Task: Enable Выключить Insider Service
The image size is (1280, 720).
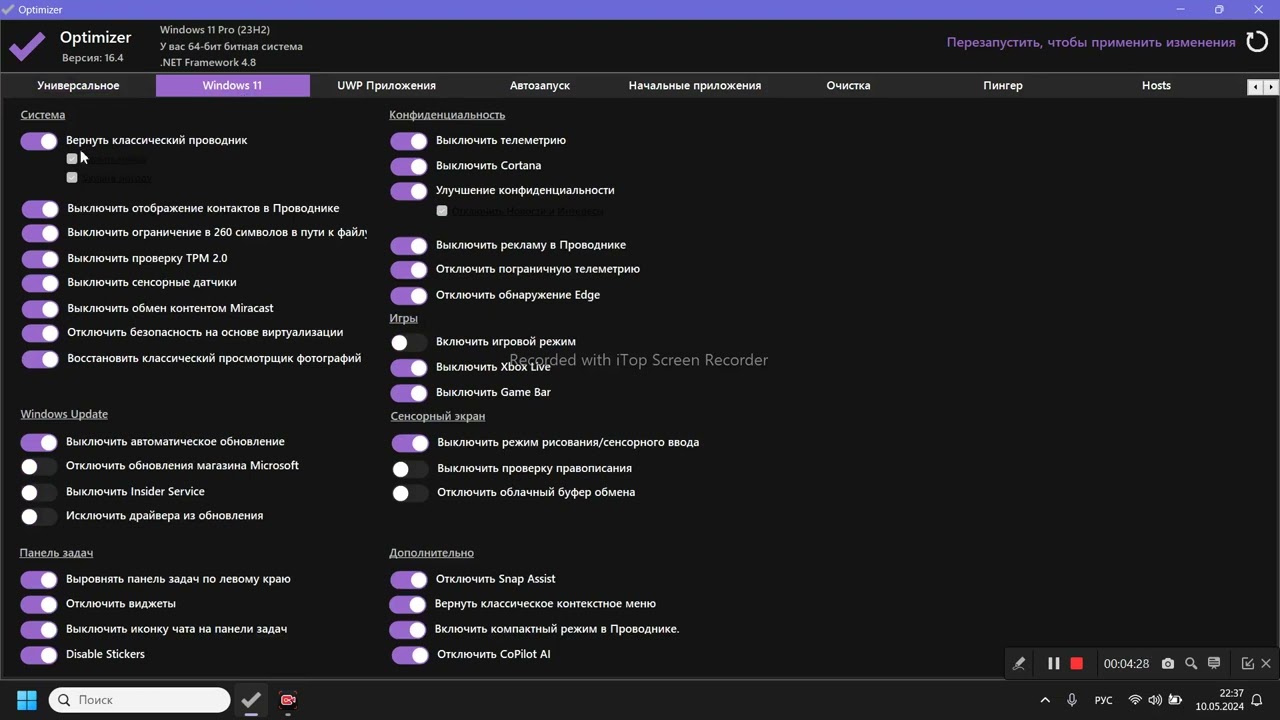Action: coord(39,492)
